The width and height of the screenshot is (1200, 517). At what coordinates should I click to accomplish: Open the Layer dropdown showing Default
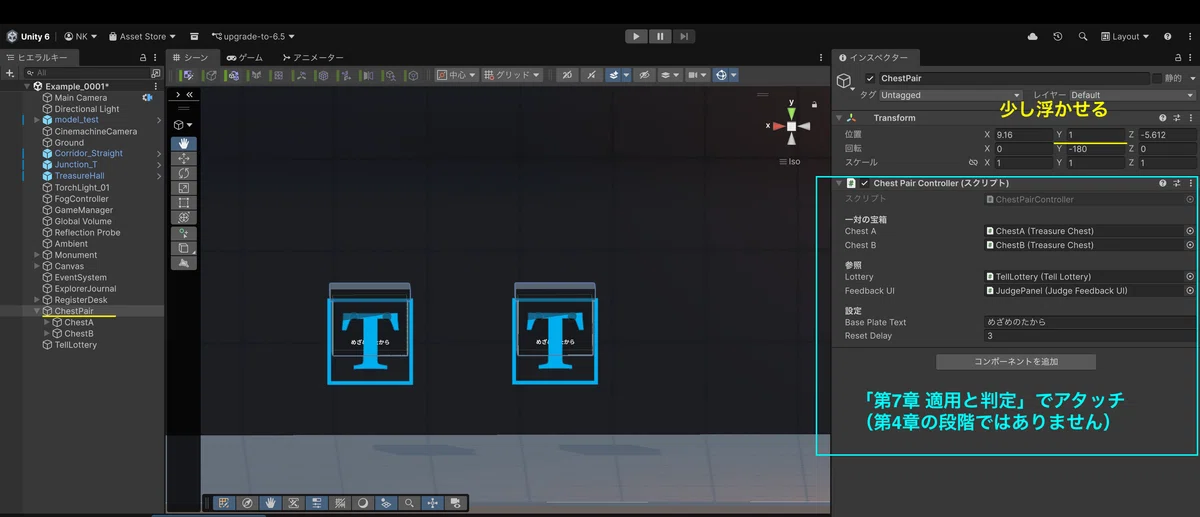pos(1132,95)
